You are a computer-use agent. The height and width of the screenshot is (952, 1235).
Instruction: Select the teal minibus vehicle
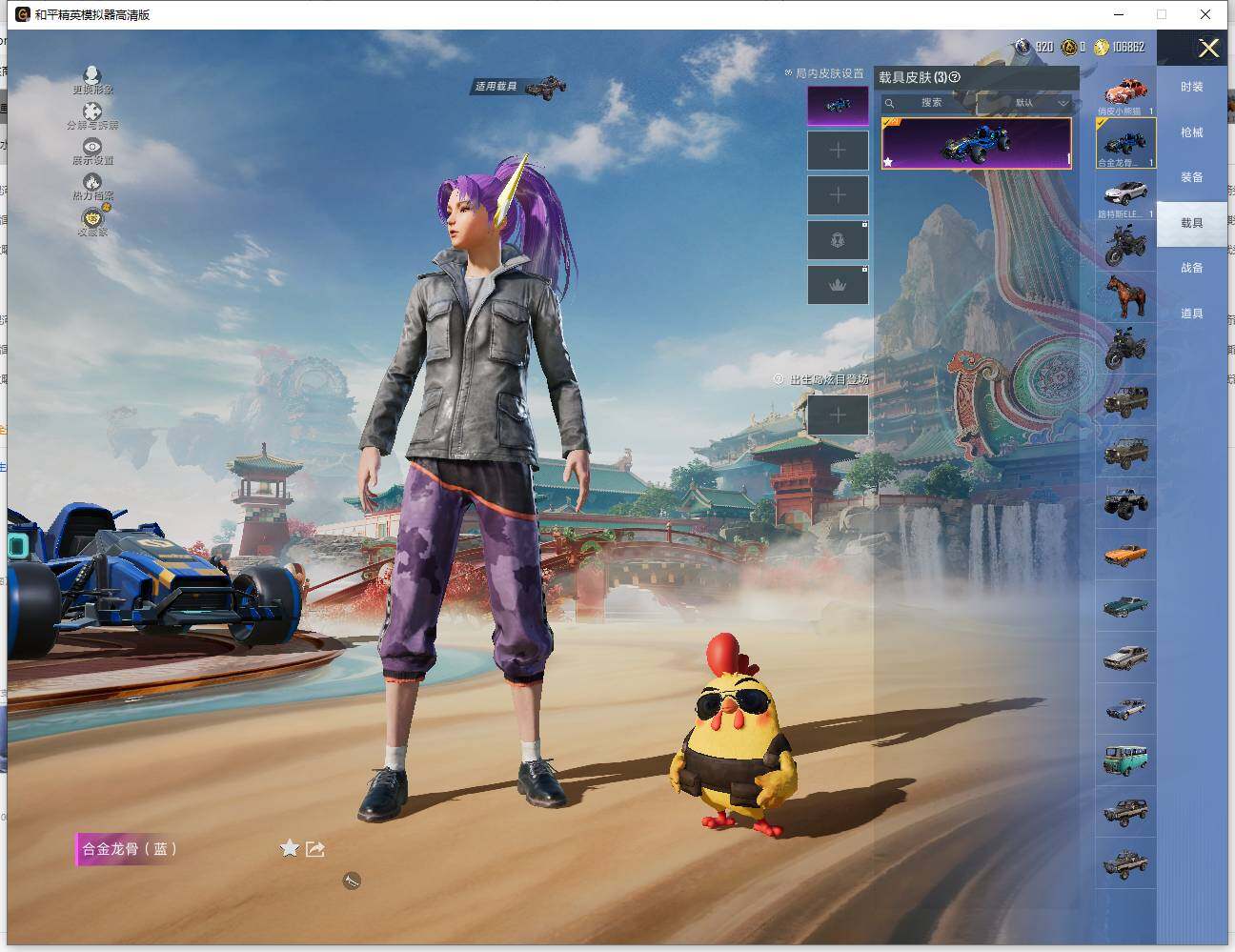pos(1125,760)
